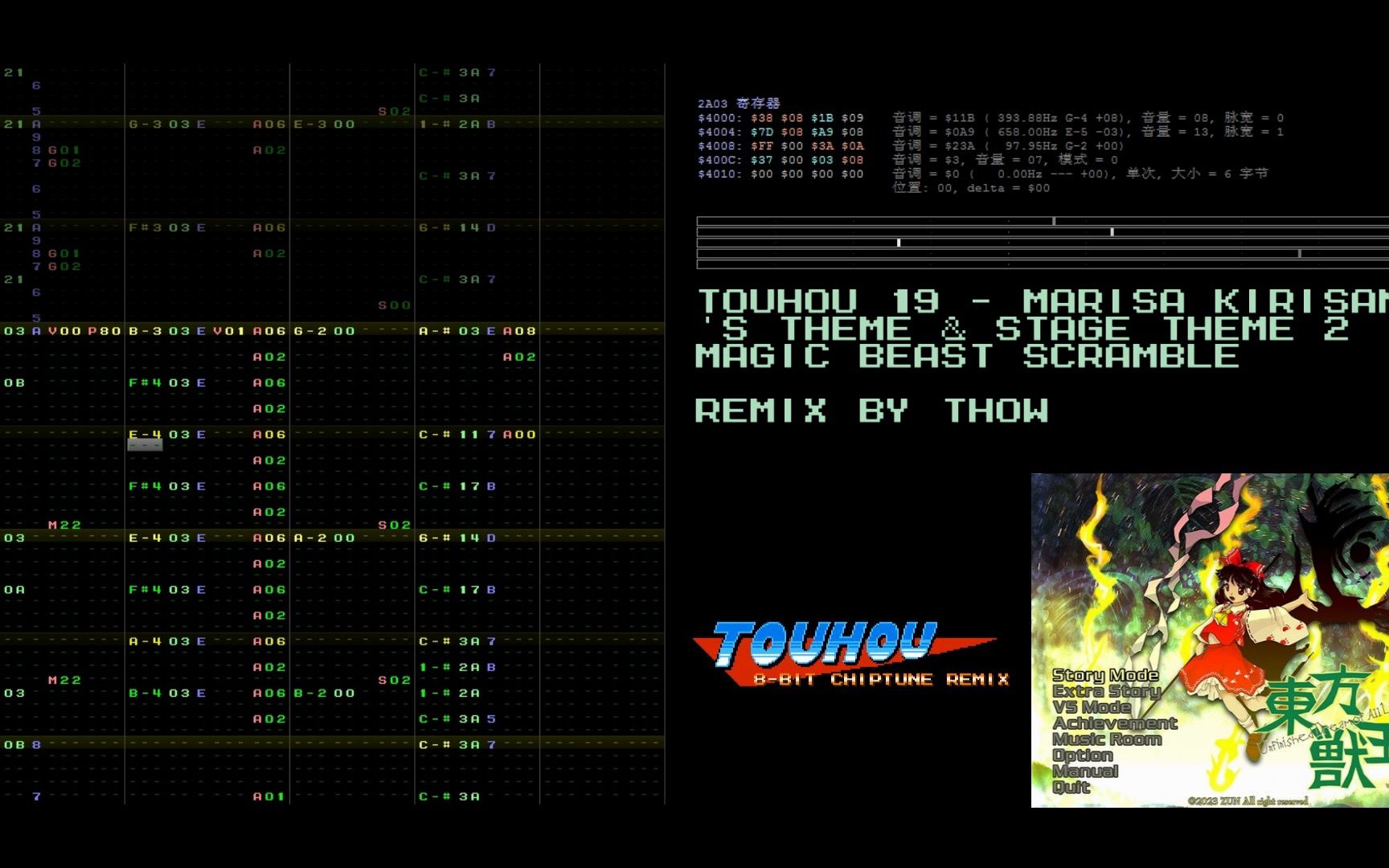The height and width of the screenshot is (868, 1389).
Task: Click the 'TOUHOU 19 - MARISA KIRISAME' title line
Action: click(1043, 301)
